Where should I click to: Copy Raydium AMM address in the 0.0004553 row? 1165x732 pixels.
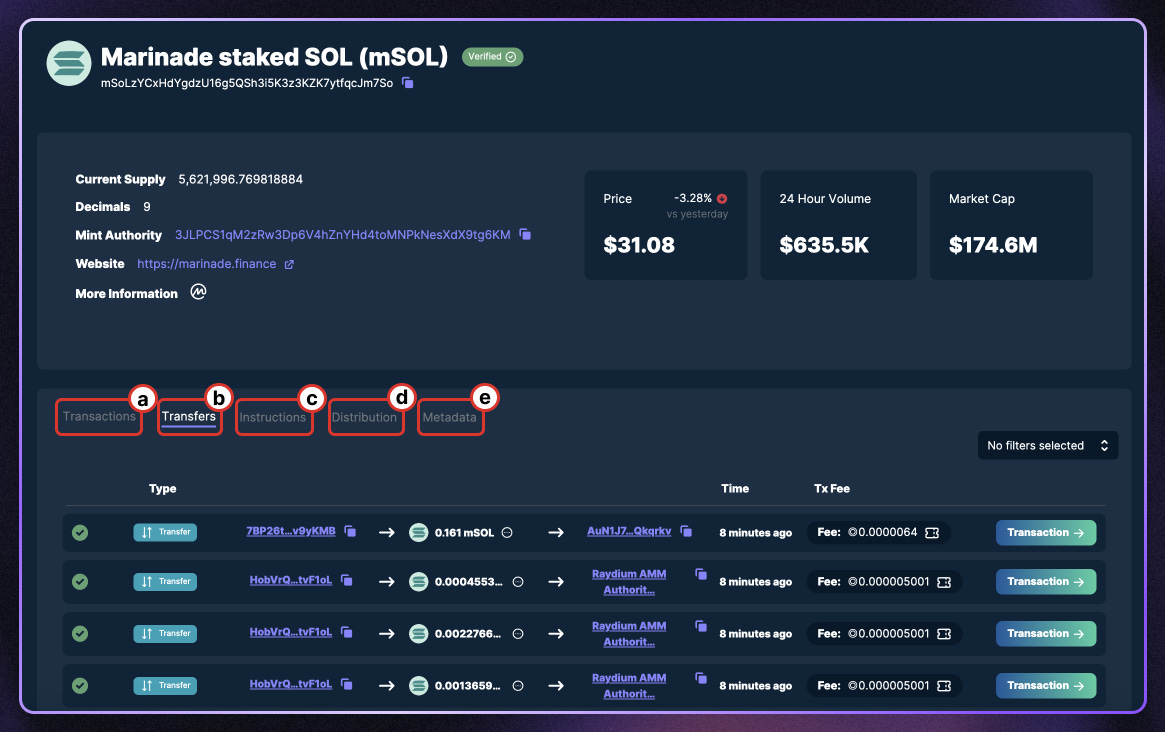pyautogui.click(x=701, y=574)
